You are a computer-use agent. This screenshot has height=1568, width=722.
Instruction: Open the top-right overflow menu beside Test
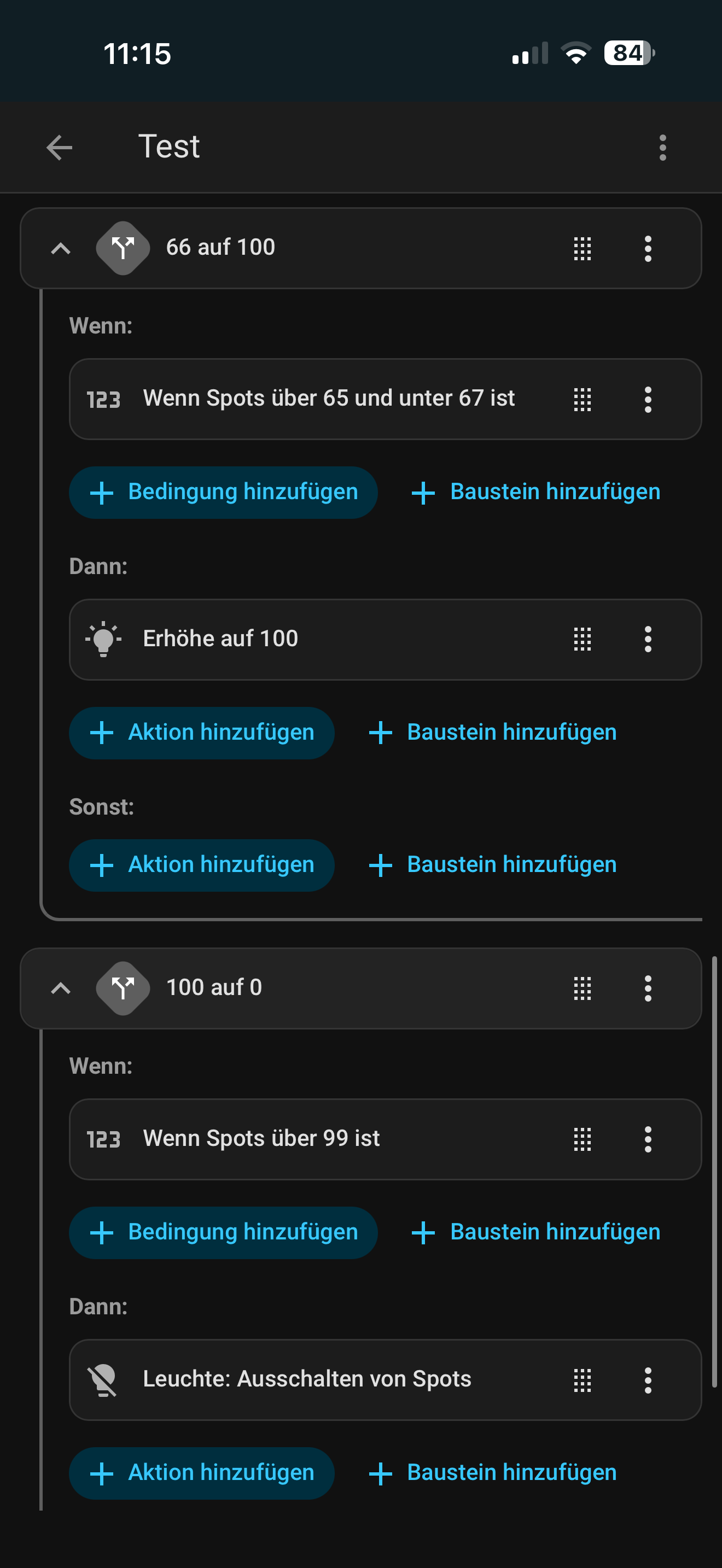click(x=662, y=147)
